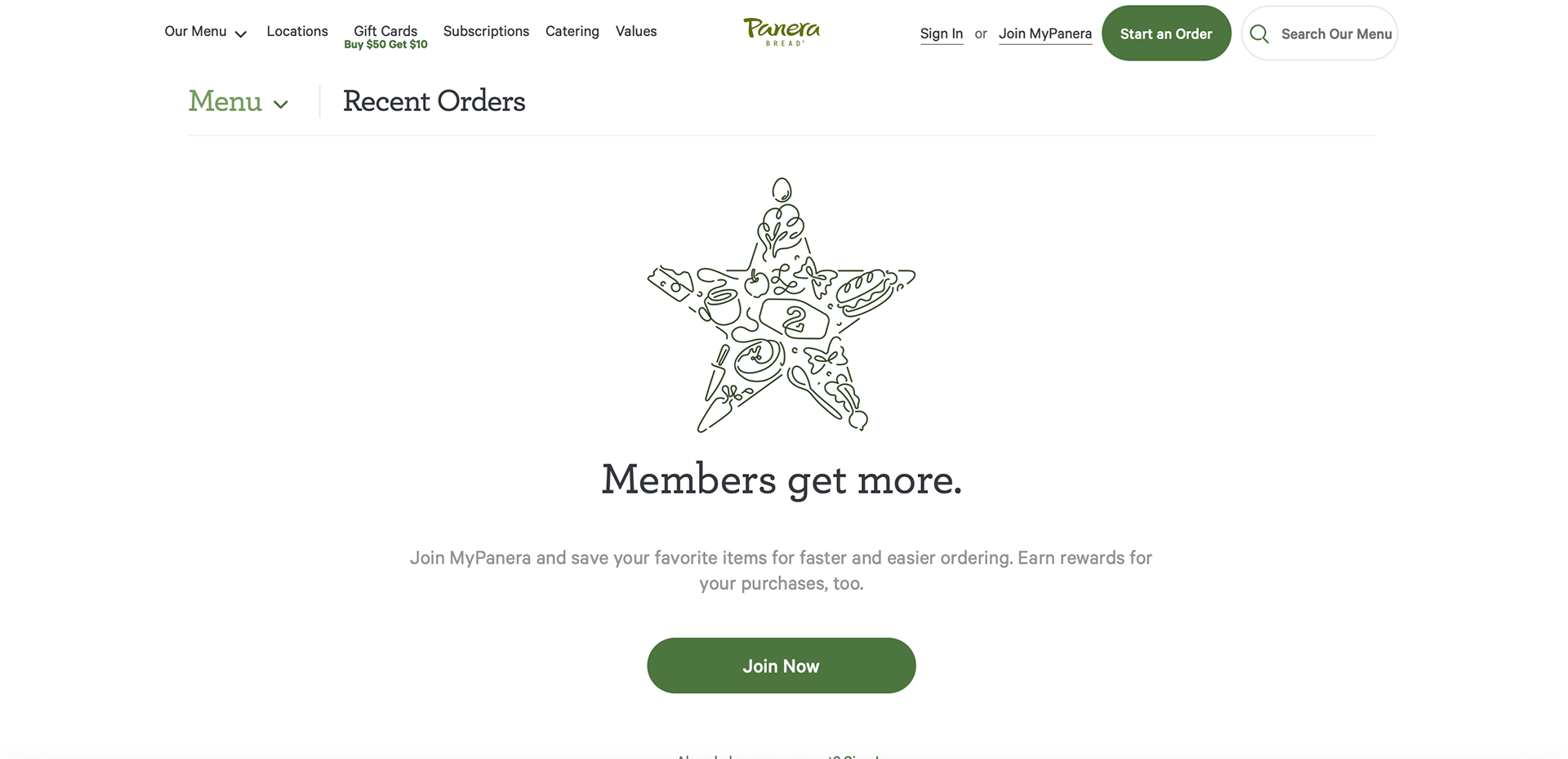Select Catering from the top nav
This screenshot has width=1568, height=759.
(x=572, y=31)
